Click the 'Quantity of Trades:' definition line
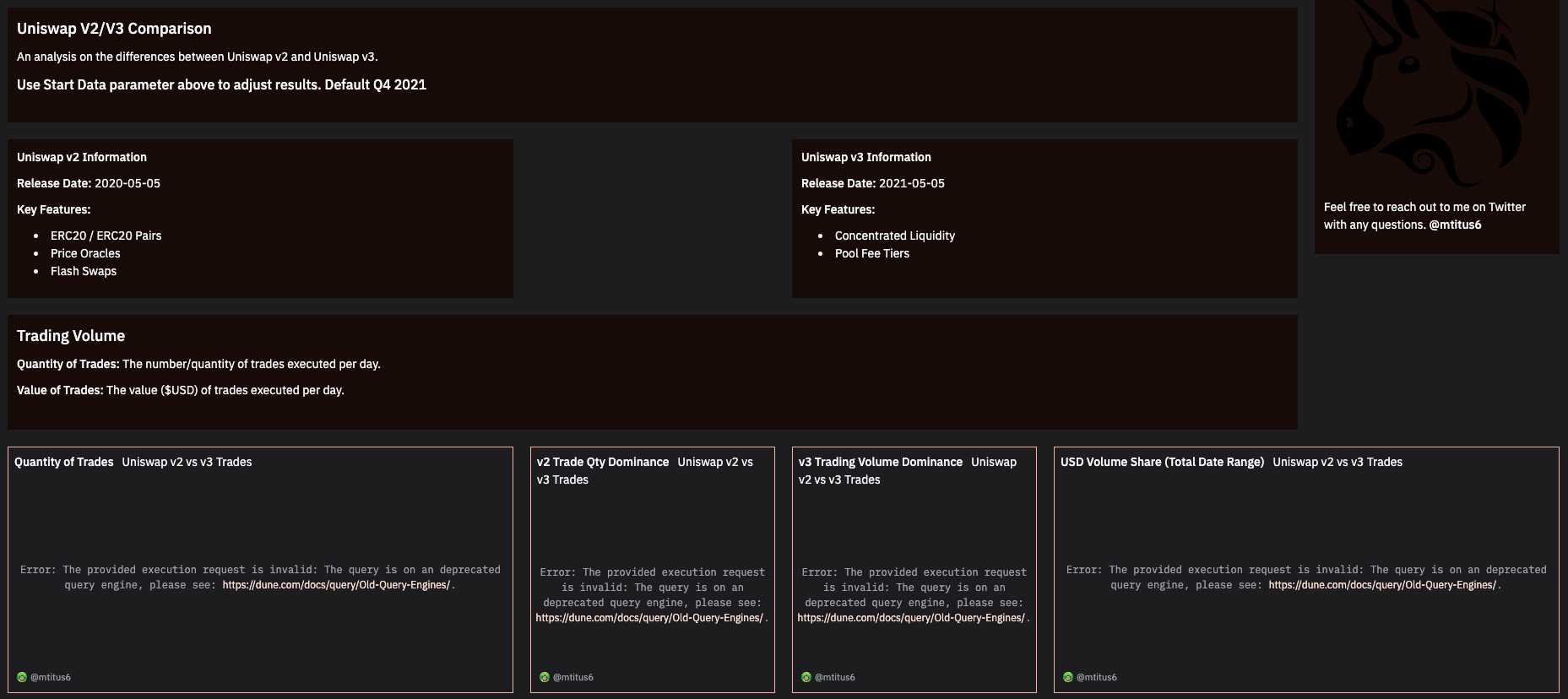This screenshot has height=699, width=1568. coord(198,364)
